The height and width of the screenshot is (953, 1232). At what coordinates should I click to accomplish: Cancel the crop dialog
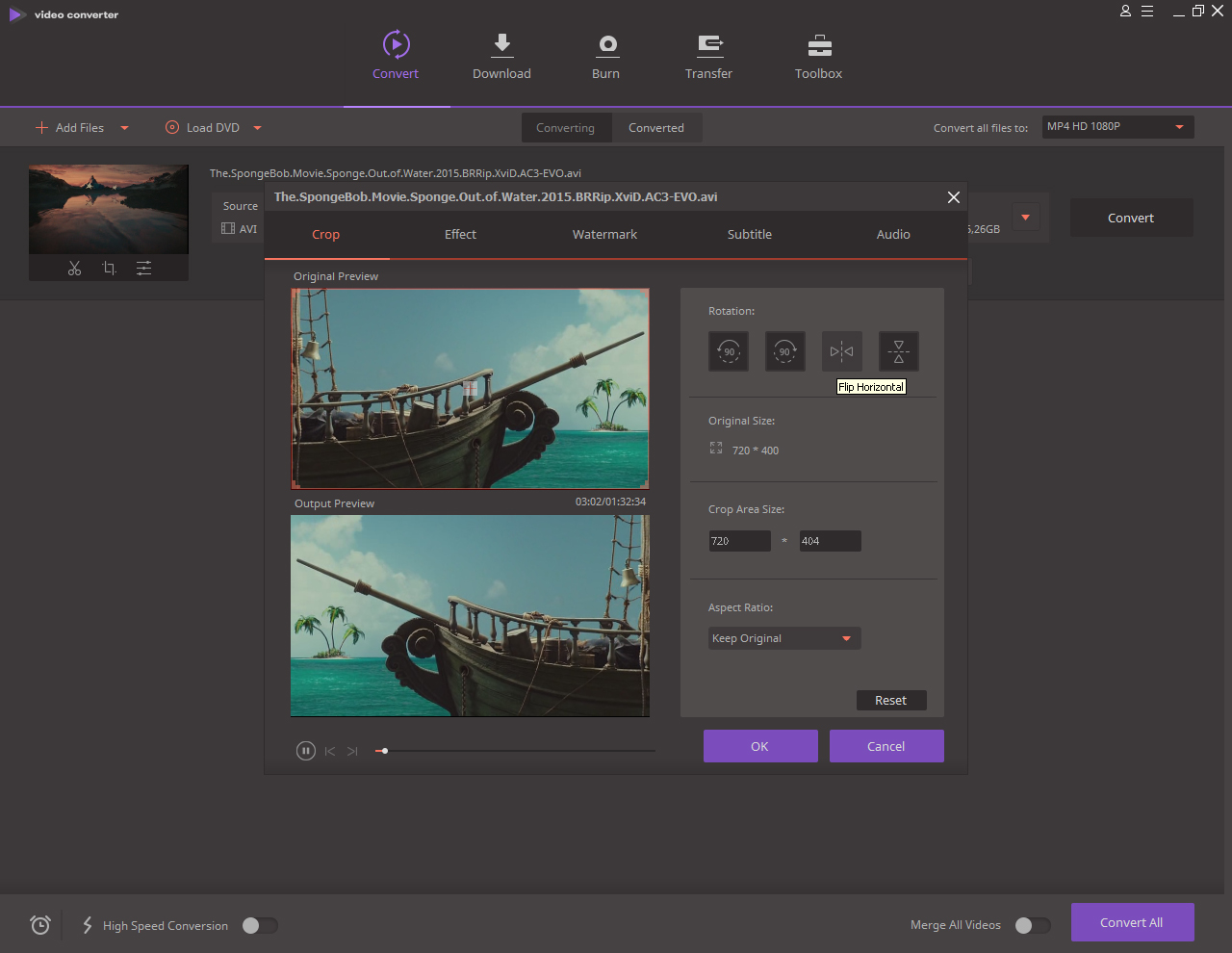pos(886,746)
